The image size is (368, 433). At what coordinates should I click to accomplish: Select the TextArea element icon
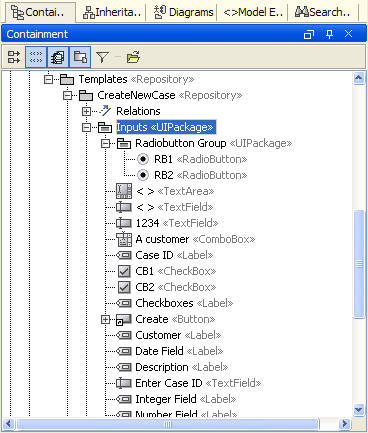click(x=124, y=191)
